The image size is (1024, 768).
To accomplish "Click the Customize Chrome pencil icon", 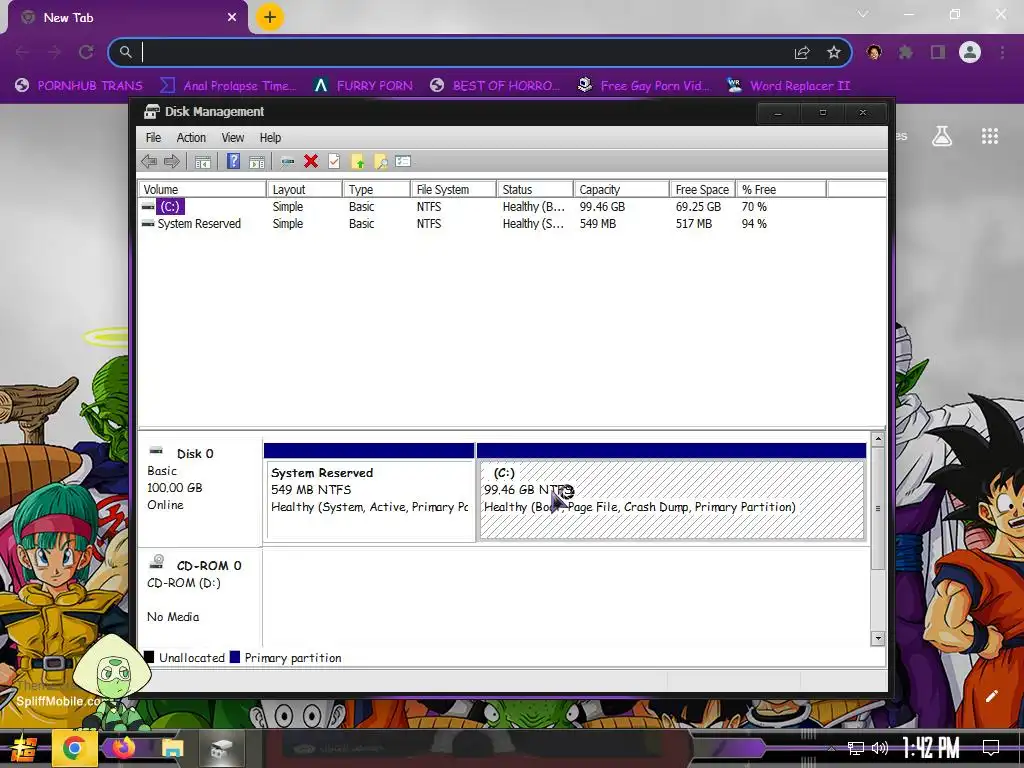I will pyautogui.click(x=991, y=696).
